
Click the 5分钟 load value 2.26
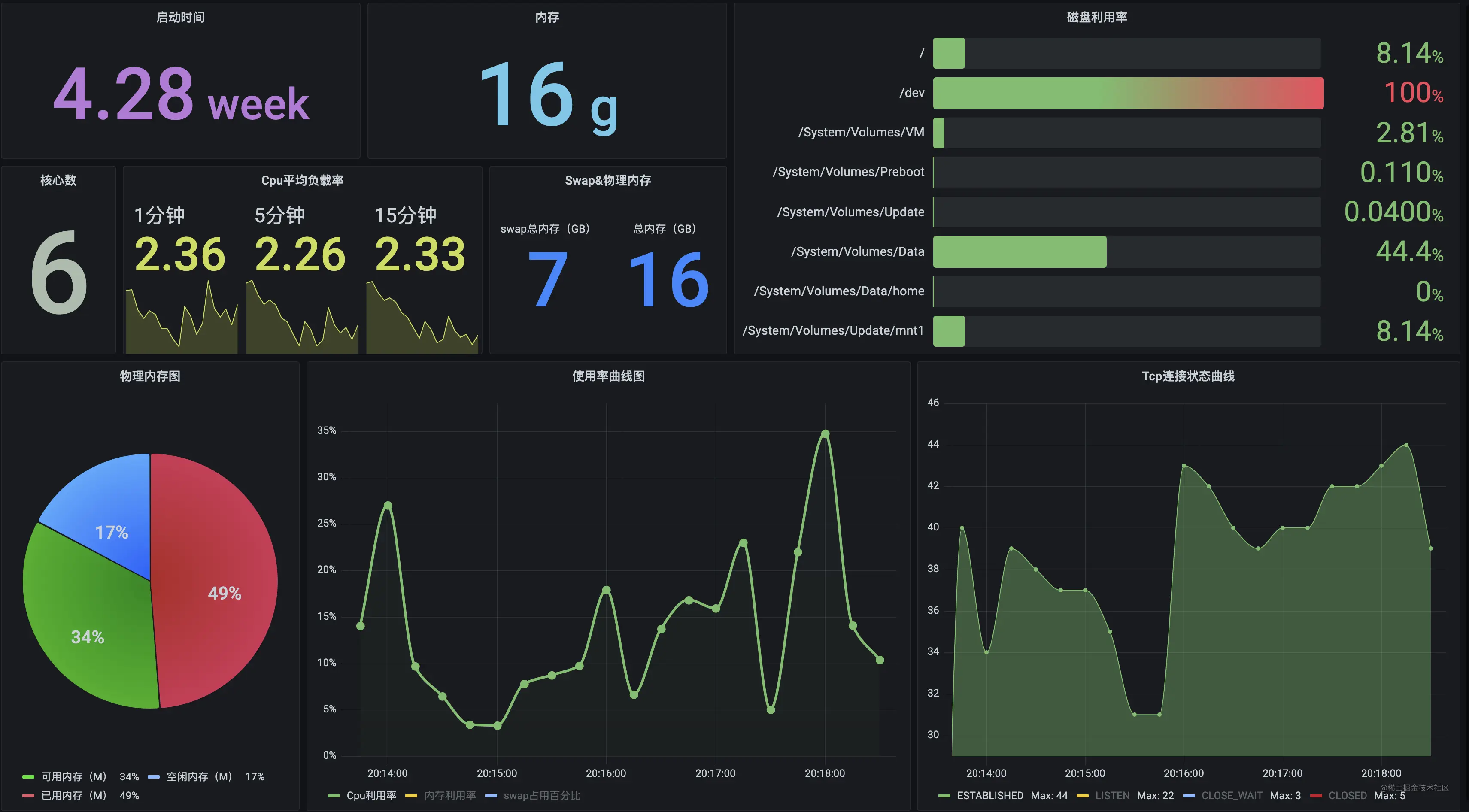pos(300,255)
